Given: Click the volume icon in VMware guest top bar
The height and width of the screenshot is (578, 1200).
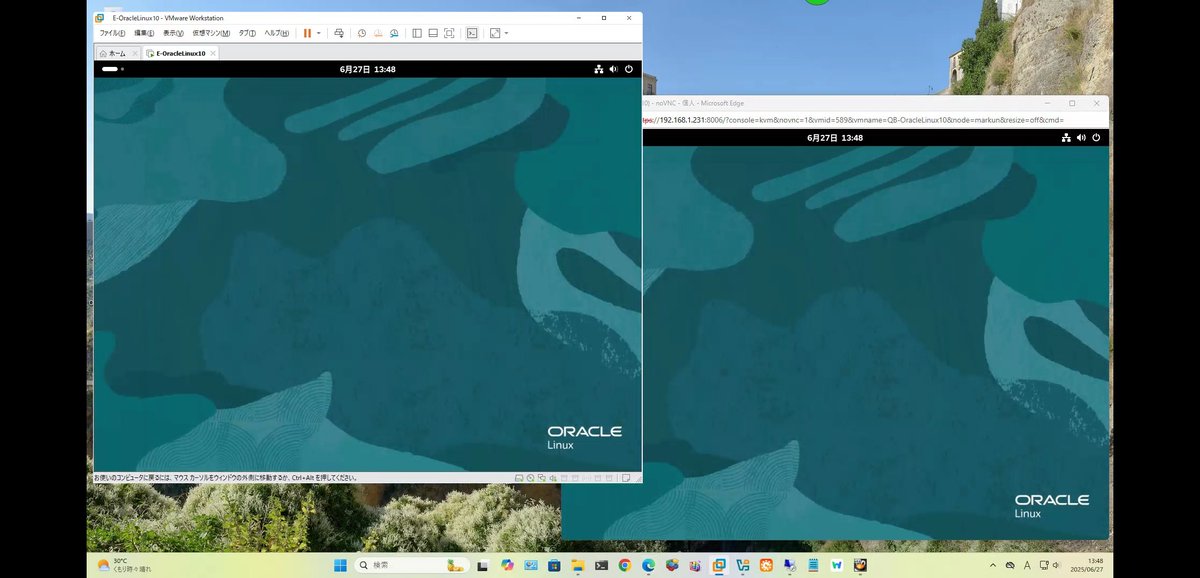Looking at the screenshot, I should tap(613, 69).
